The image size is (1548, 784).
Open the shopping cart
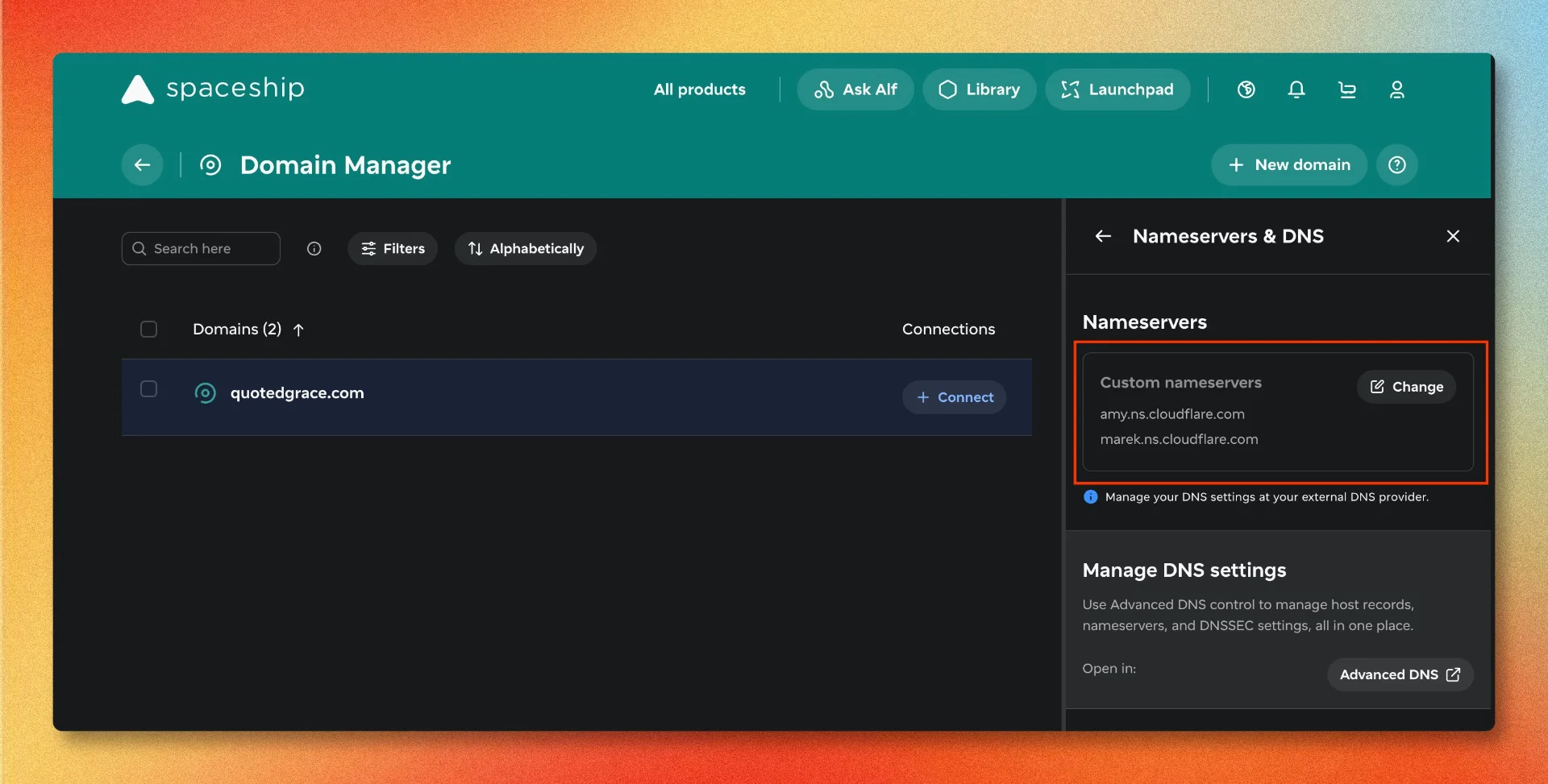pyautogui.click(x=1346, y=89)
